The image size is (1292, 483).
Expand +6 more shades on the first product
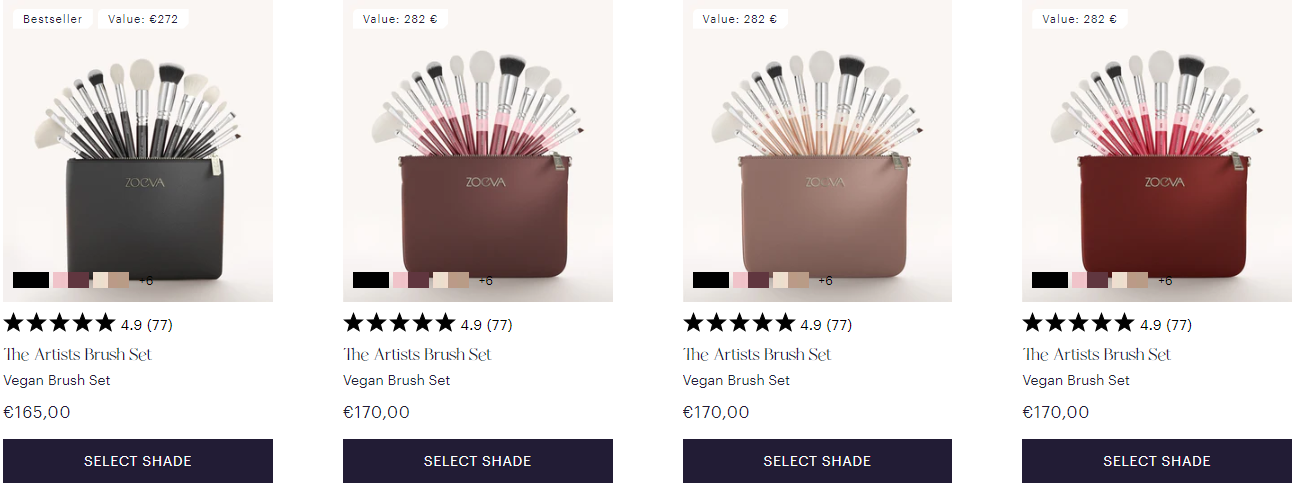click(x=146, y=281)
